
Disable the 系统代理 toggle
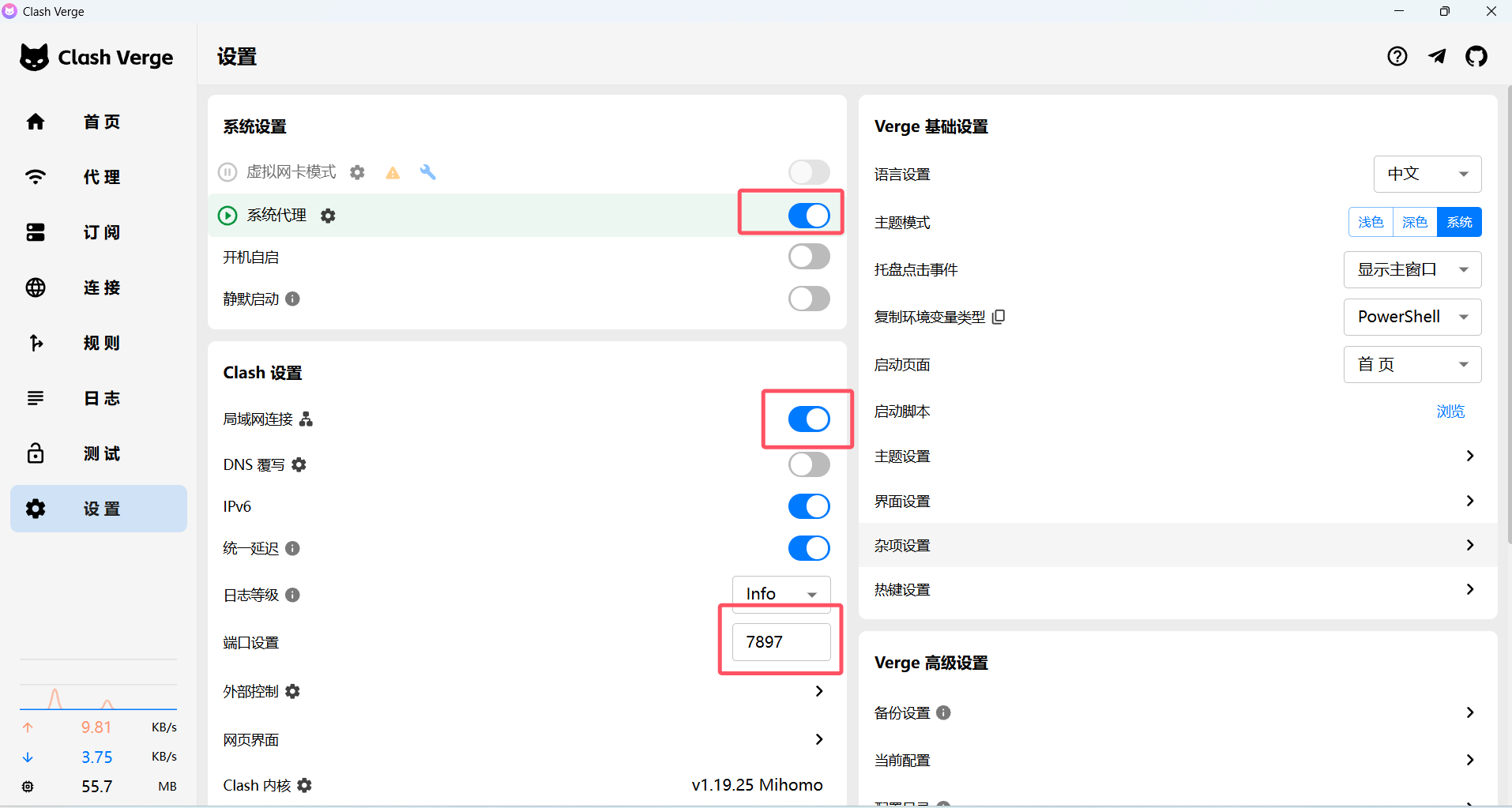(x=809, y=215)
